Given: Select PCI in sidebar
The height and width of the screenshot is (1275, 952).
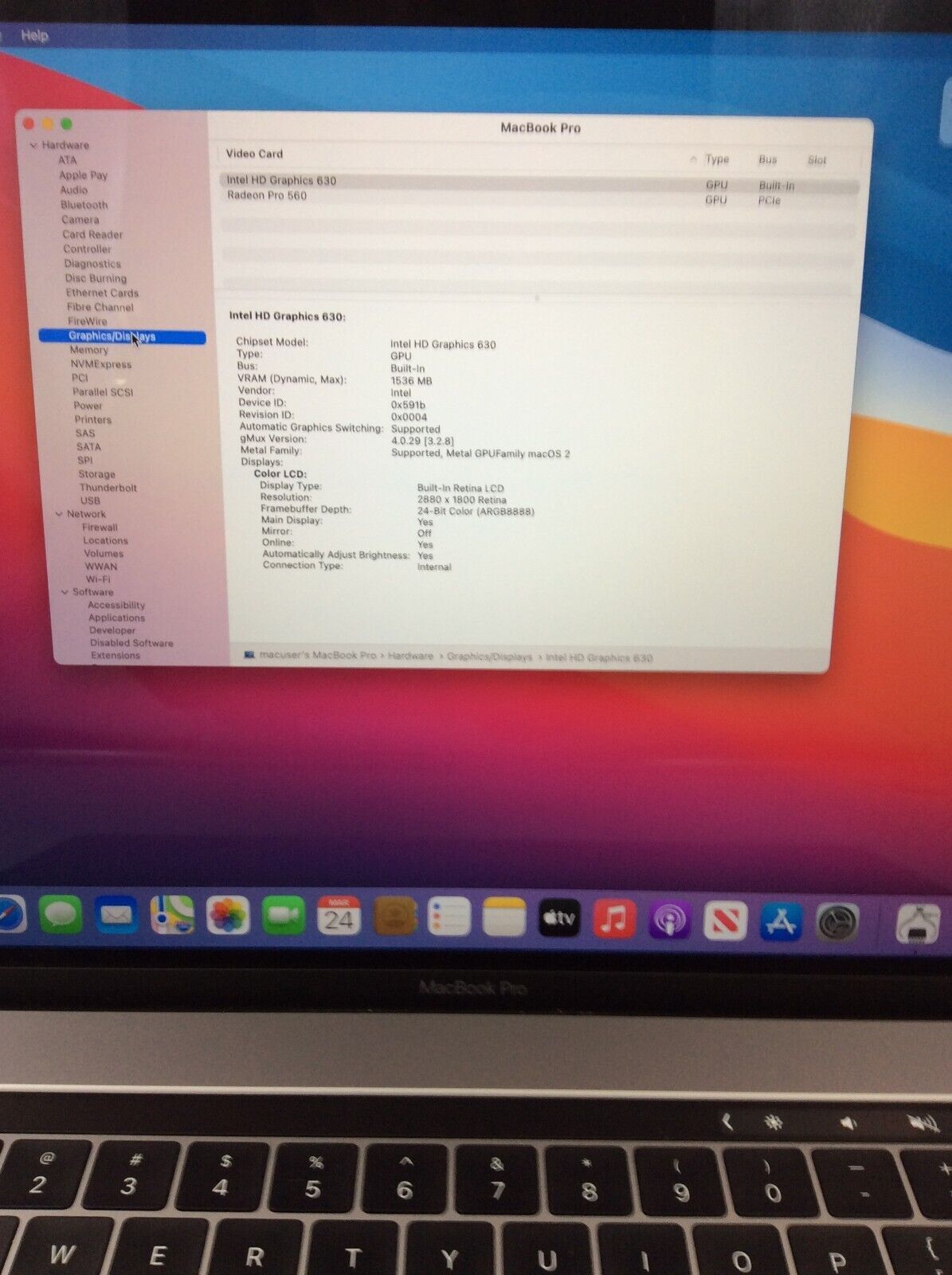Looking at the screenshot, I should (x=80, y=378).
